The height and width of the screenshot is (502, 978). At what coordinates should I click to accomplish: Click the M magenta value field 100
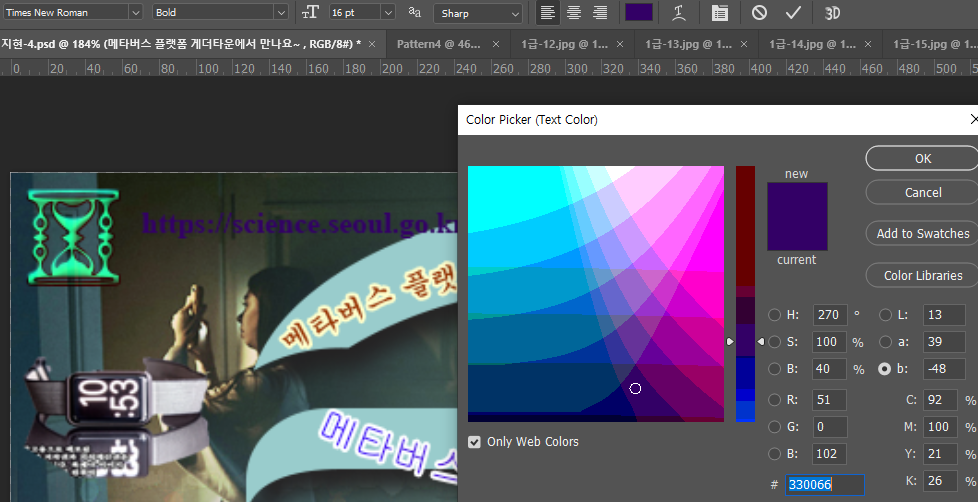coord(940,427)
